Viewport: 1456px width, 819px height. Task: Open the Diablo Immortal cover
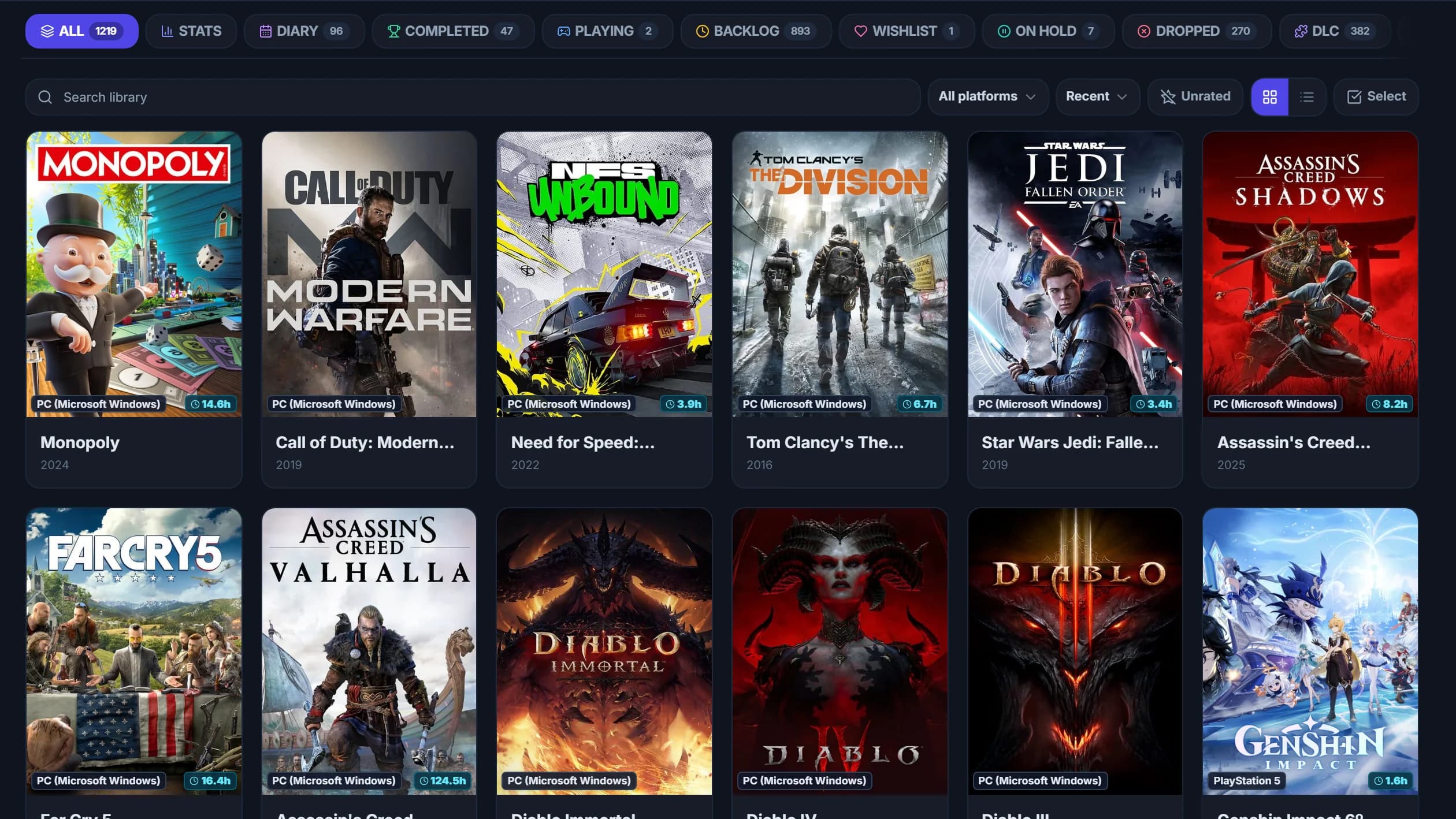tap(604, 651)
